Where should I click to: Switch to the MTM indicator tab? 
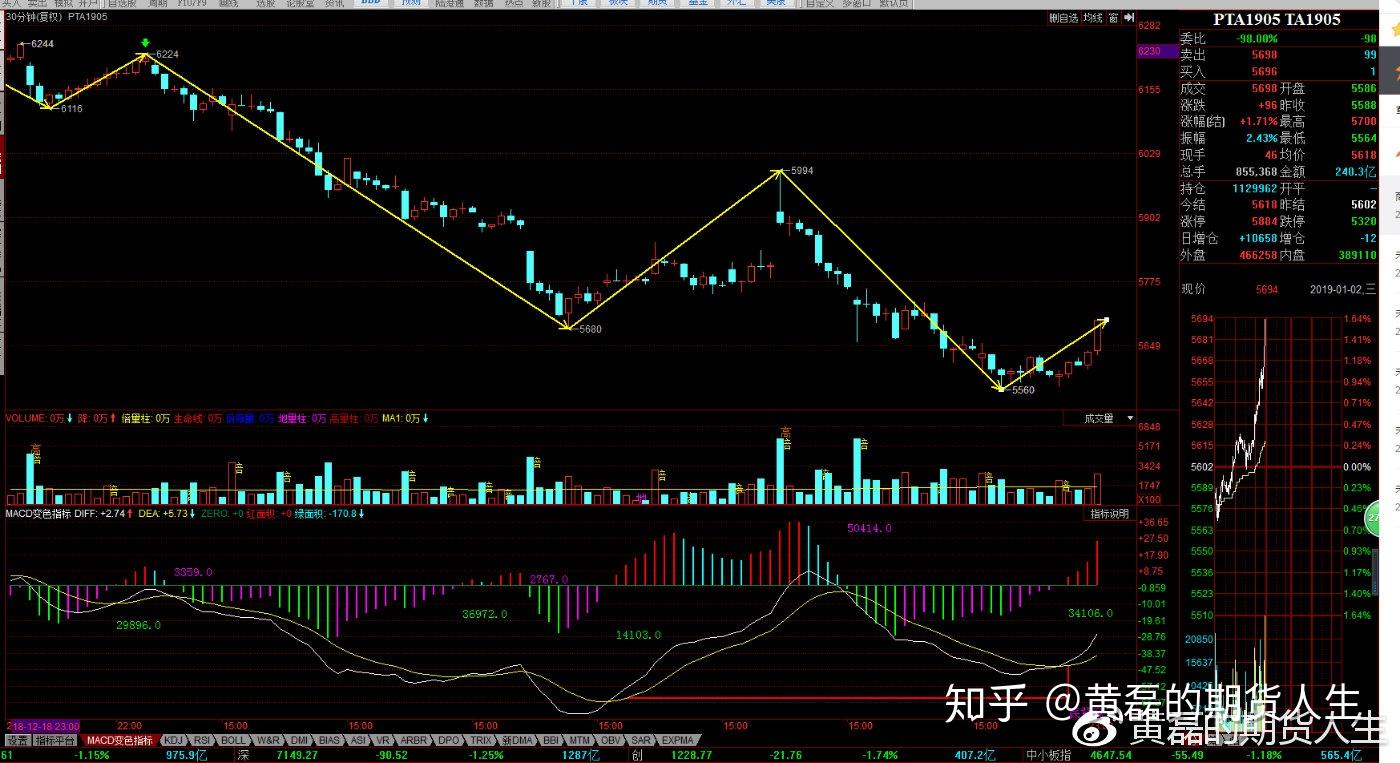click(579, 741)
